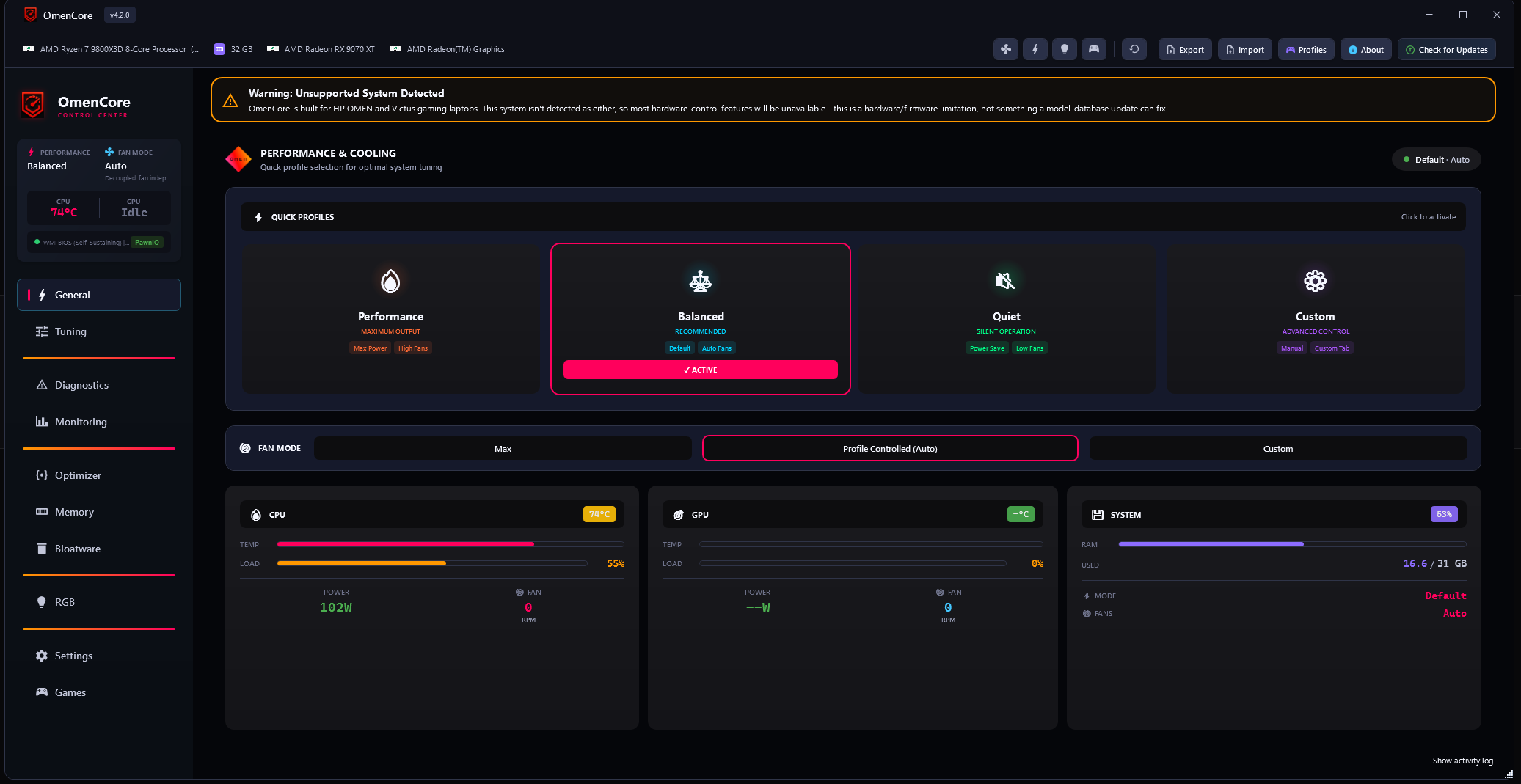Viewport: 1521px width, 784px height.
Task: Open the Profiles button
Action: point(1306,50)
